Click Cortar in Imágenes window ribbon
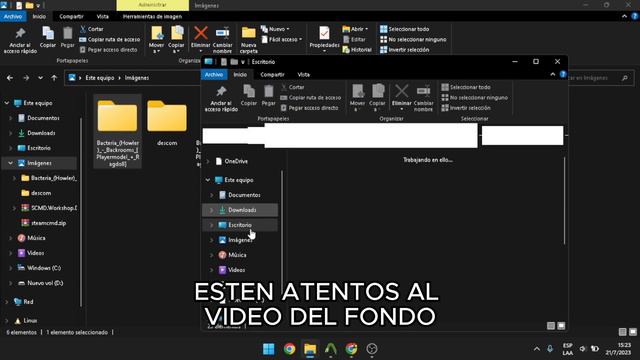 (x=91, y=29)
